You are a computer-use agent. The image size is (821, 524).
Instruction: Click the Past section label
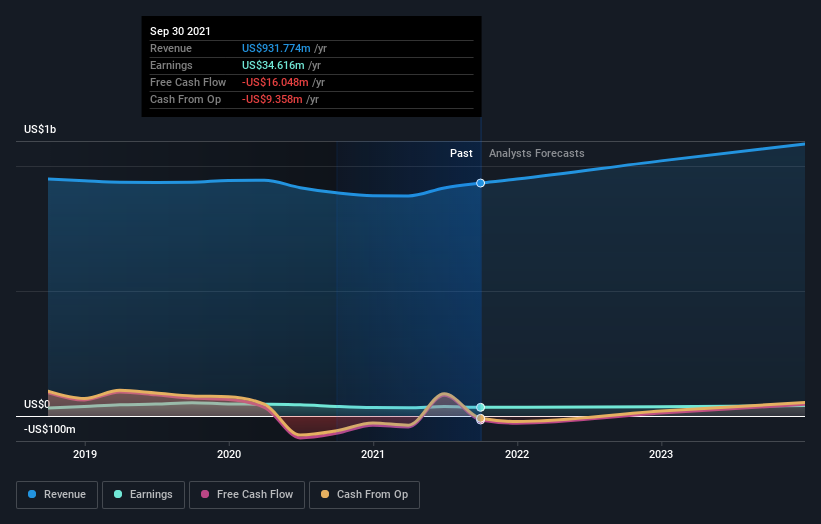[461, 153]
